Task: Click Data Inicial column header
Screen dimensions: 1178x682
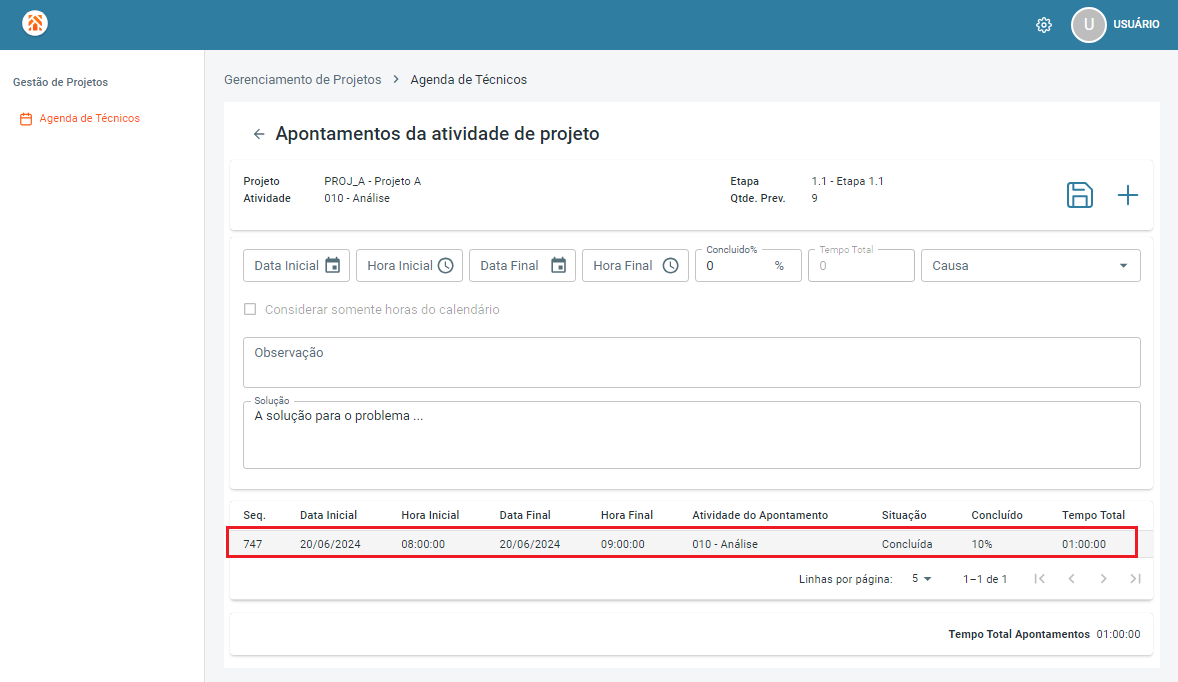Action: pos(328,515)
